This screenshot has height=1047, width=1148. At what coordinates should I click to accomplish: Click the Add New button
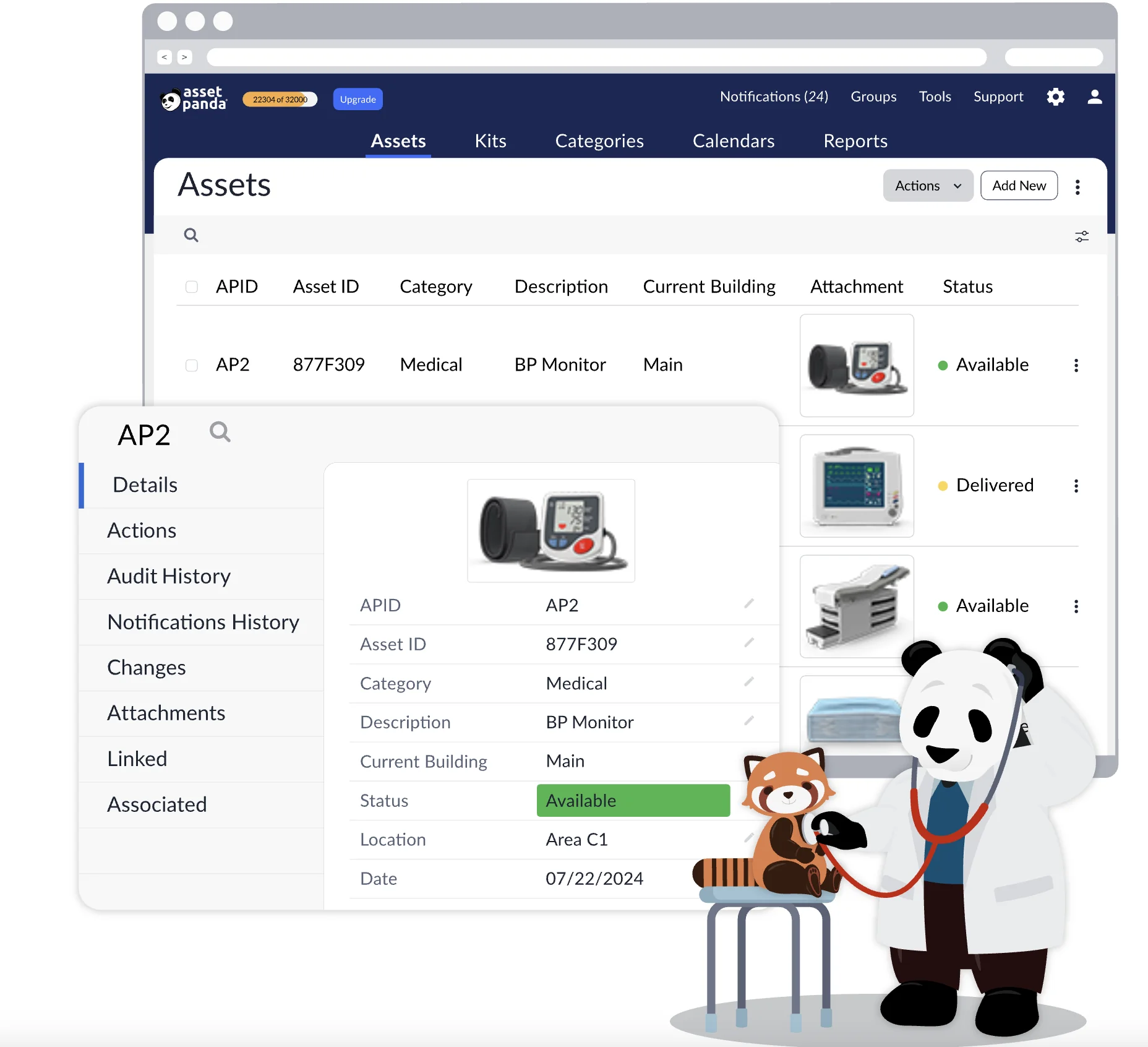click(x=1019, y=186)
